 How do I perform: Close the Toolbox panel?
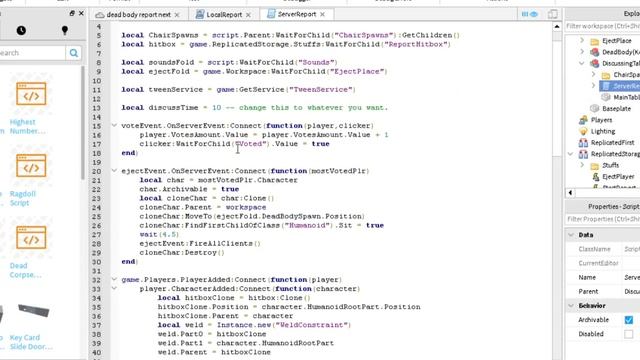[x=81, y=13]
